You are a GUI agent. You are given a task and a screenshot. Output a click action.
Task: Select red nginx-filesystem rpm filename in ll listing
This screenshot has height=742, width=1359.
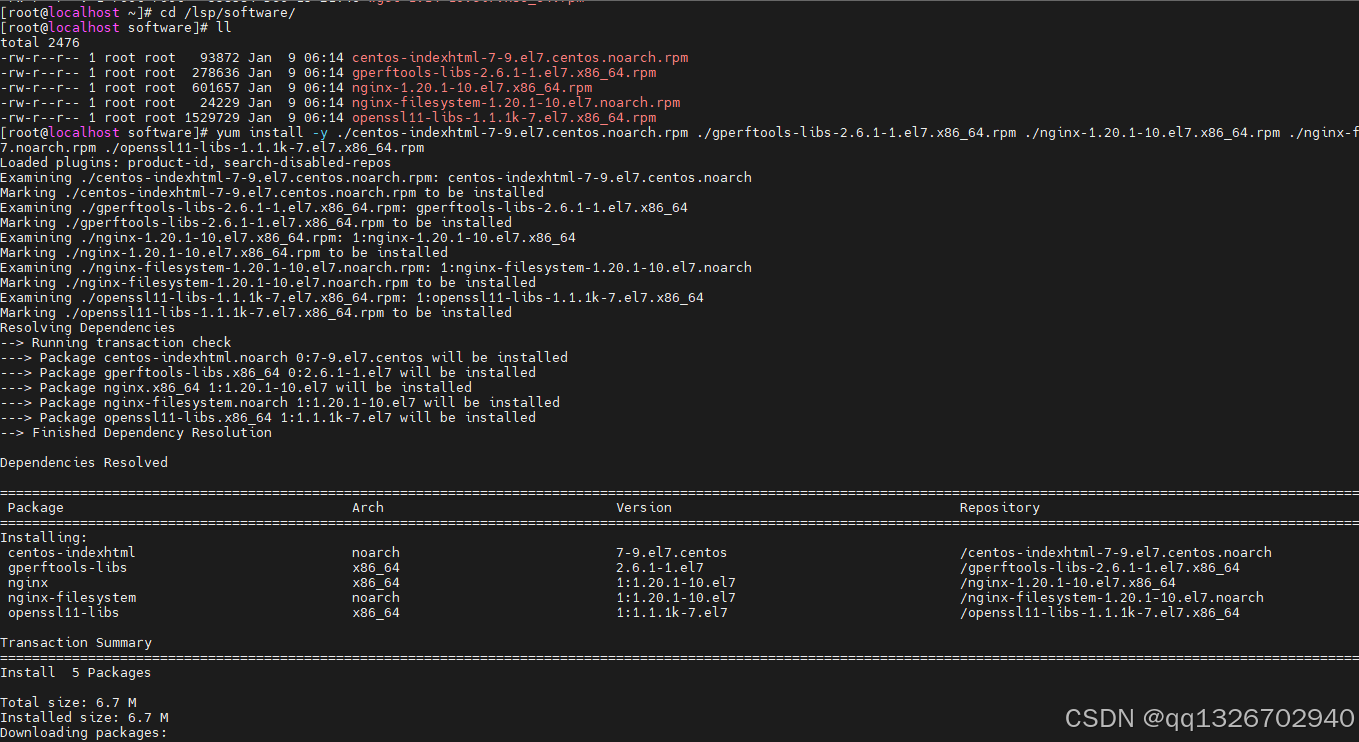point(516,102)
